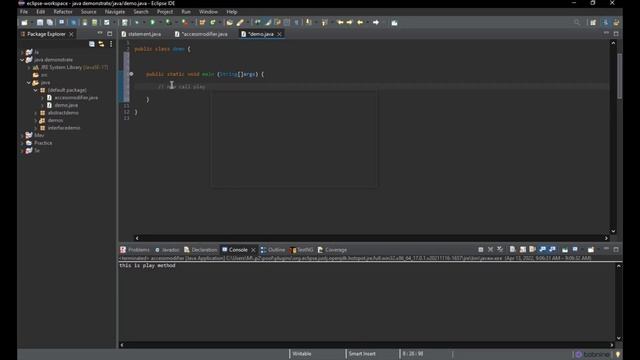640x360 pixels.
Task: Click the editor vertical scrollbar thumb
Action: click(x=619, y=76)
